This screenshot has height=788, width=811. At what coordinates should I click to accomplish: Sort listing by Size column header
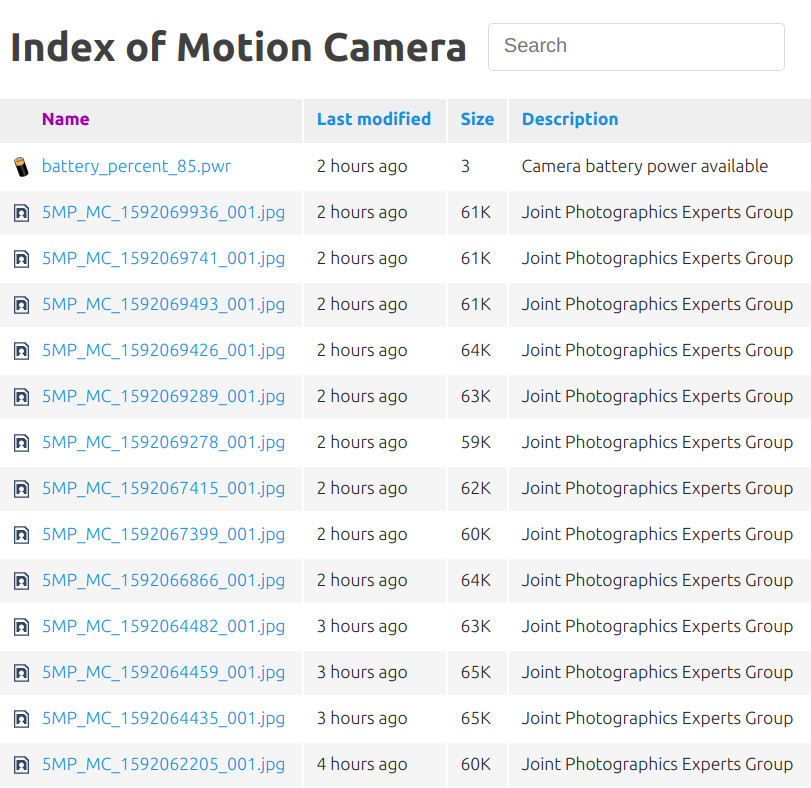tap(477, 119)
